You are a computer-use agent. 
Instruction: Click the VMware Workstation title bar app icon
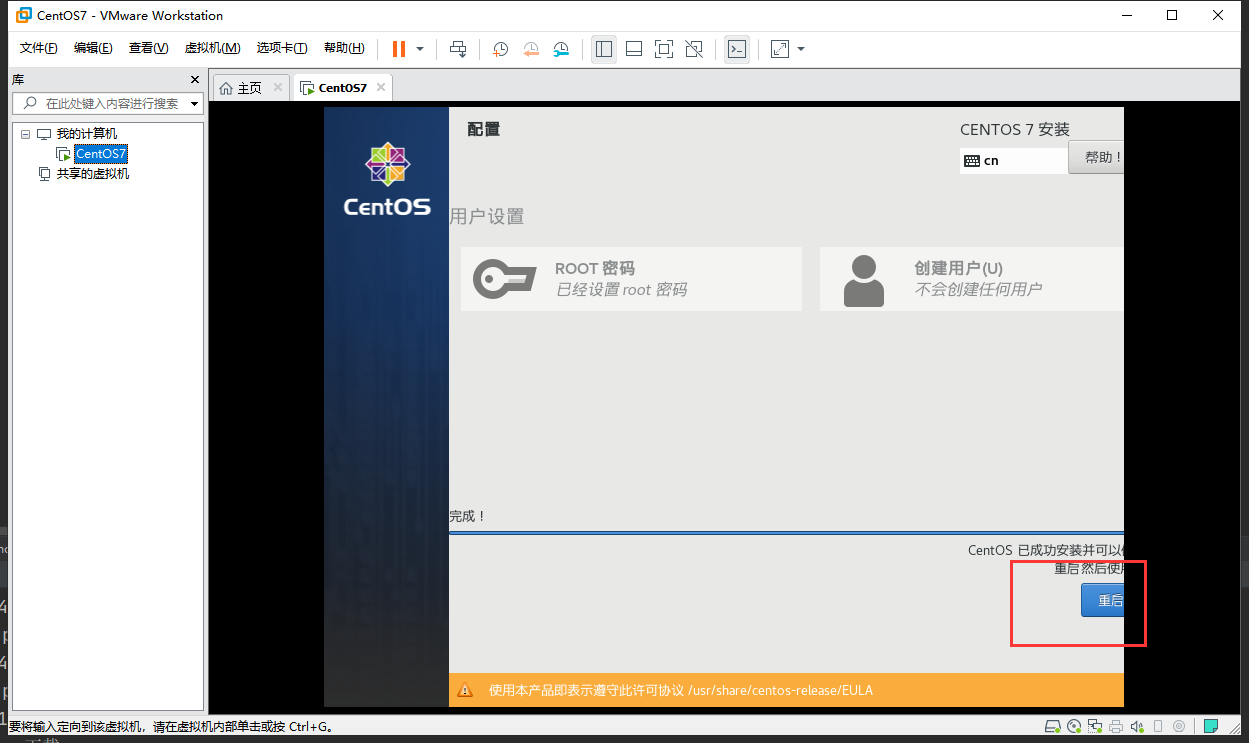(23, 15)
